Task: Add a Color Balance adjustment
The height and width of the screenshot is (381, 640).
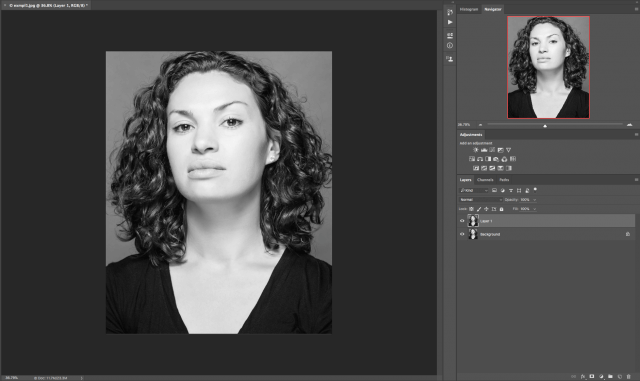Action: (x=480, y=159)
